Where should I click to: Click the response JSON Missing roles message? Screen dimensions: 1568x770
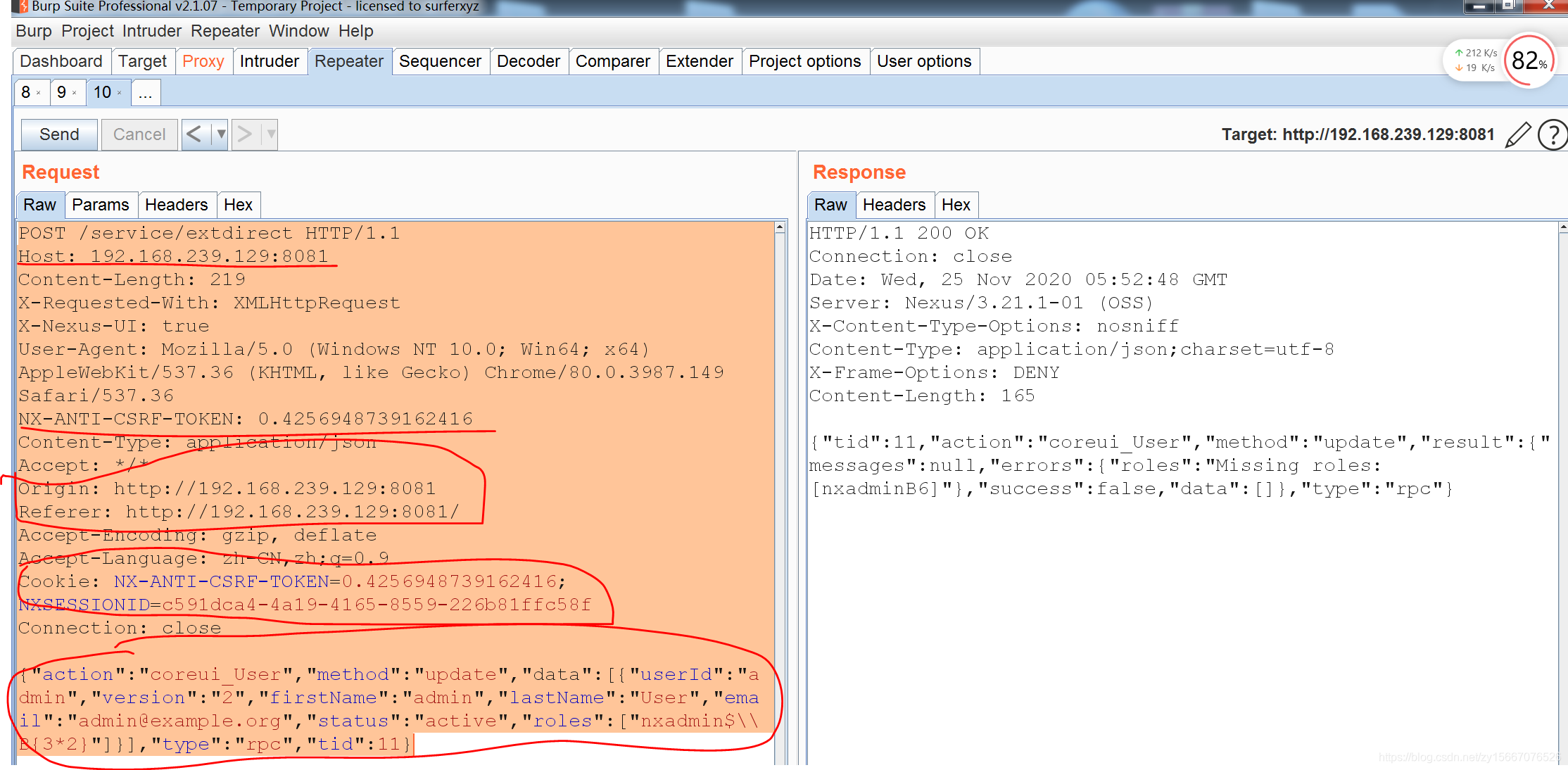pyautogui.click(x=1180, y=465)
